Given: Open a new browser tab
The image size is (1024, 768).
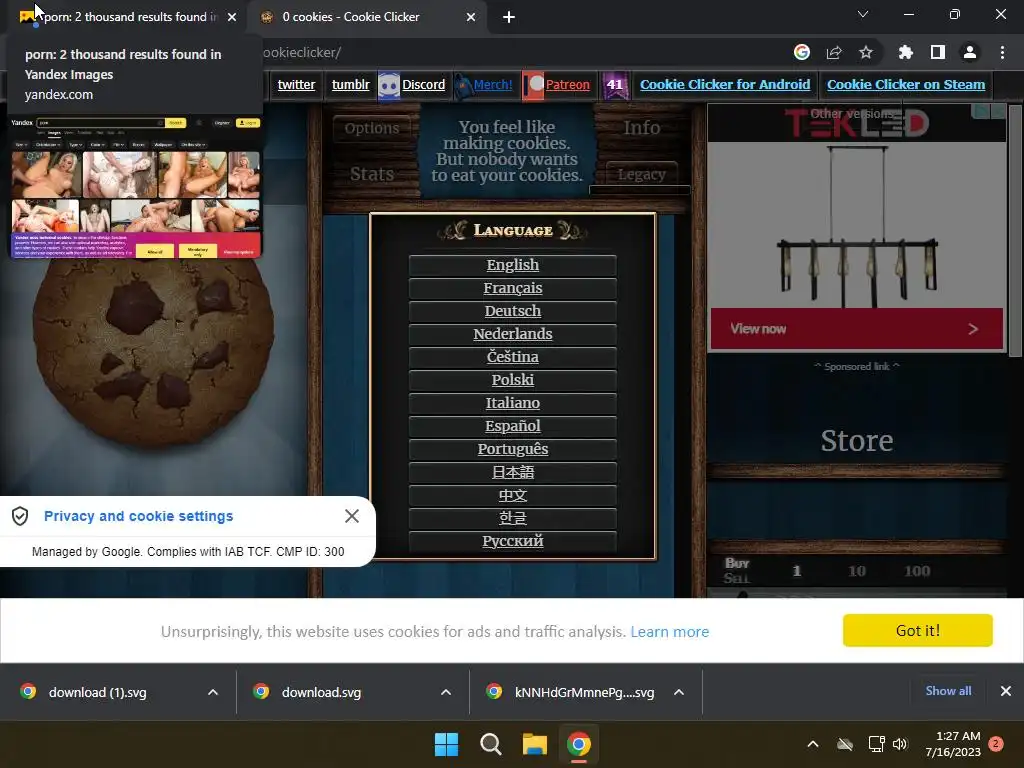Looking at the screenshot, I should pyautogui.click(x=509, y=18).
